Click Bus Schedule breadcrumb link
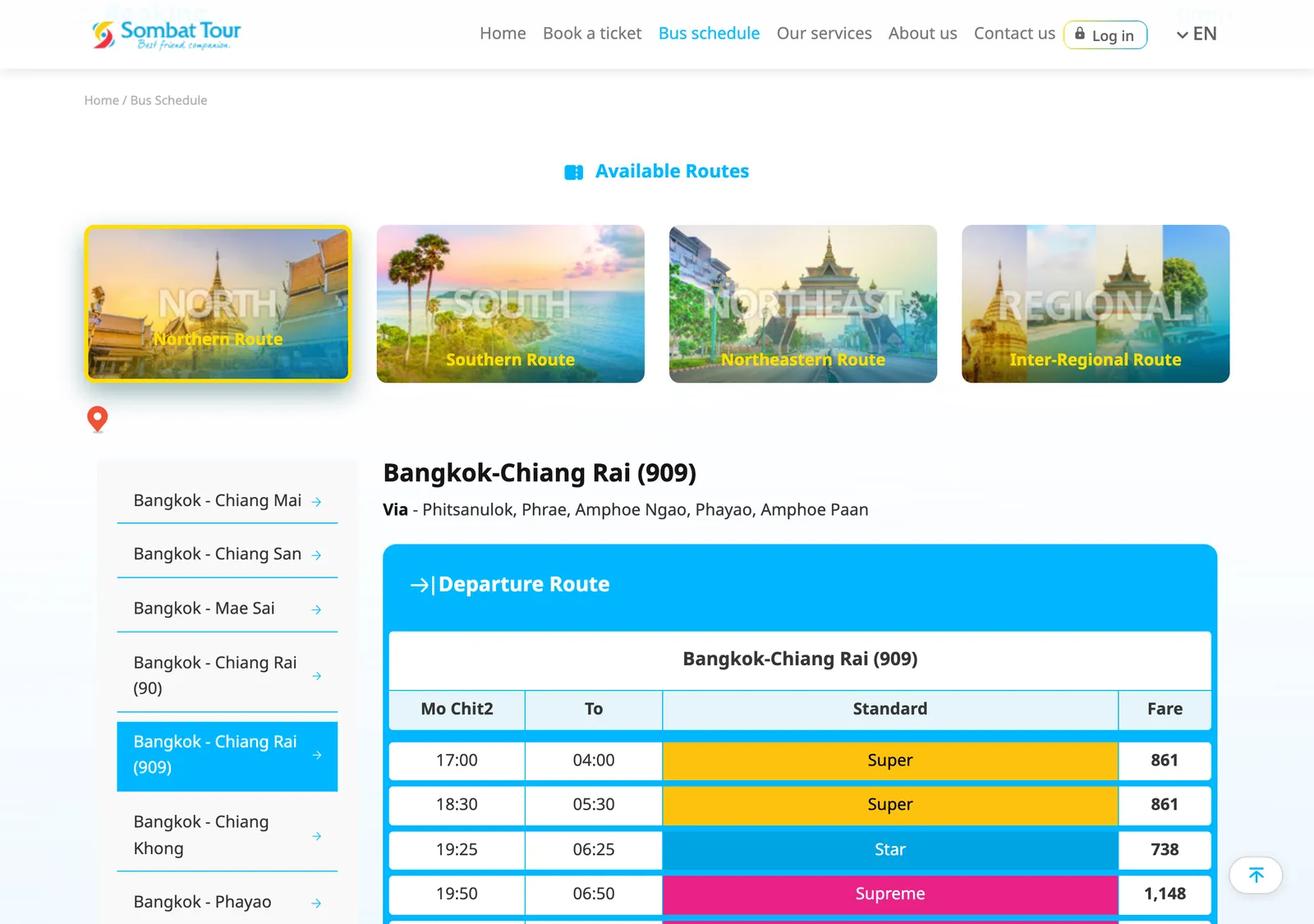The height and width of the screenshot is (924, 1314). click(168, 100)
